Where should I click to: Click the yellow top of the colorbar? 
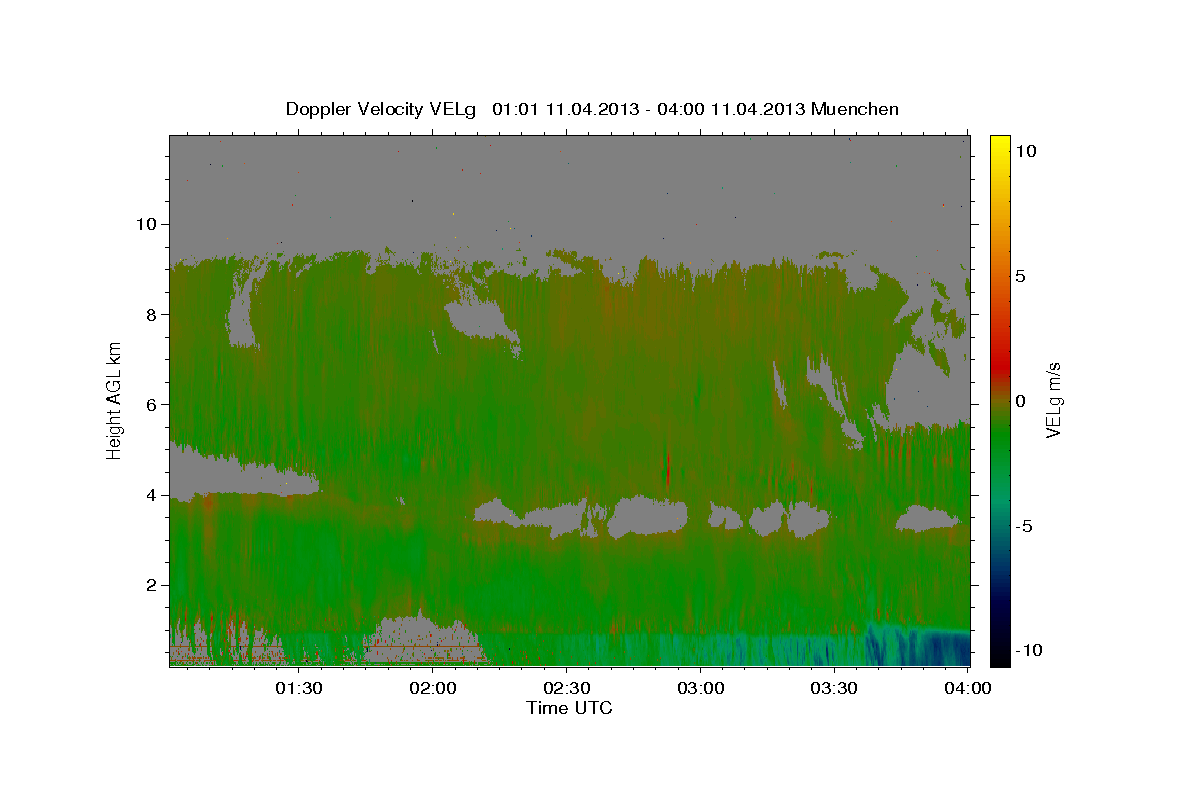click(x=999, y=143)
